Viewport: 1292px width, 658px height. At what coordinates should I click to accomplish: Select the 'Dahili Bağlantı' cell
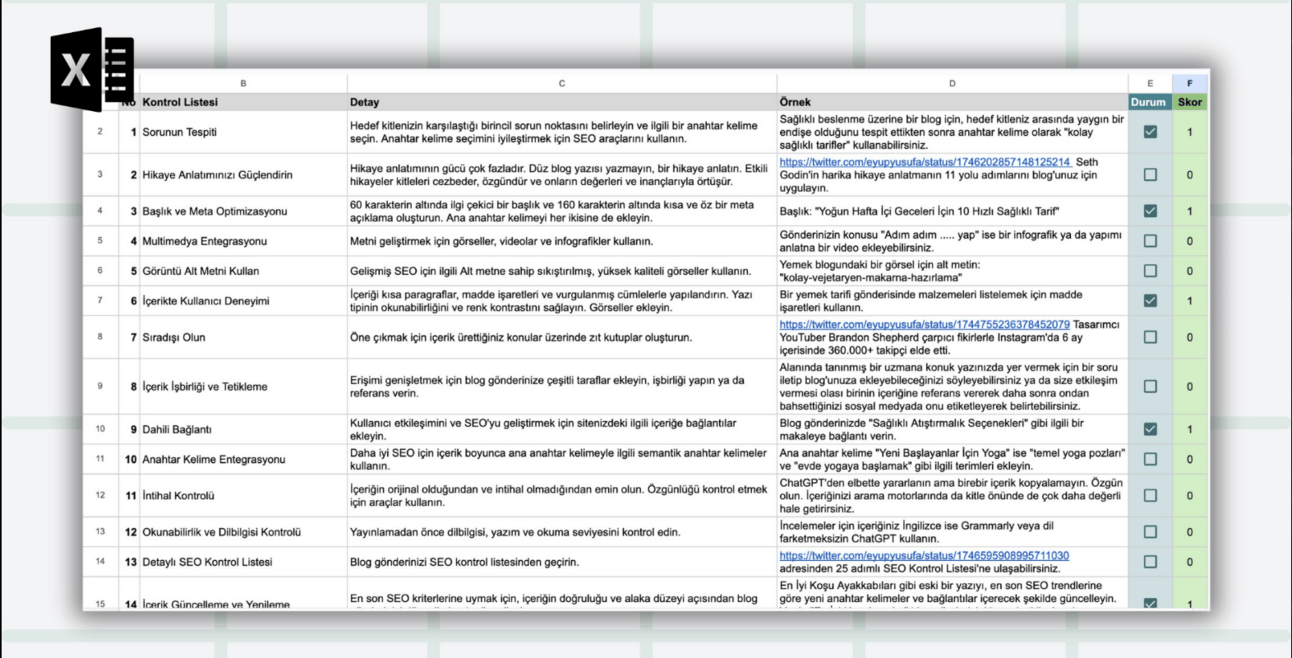243,429
